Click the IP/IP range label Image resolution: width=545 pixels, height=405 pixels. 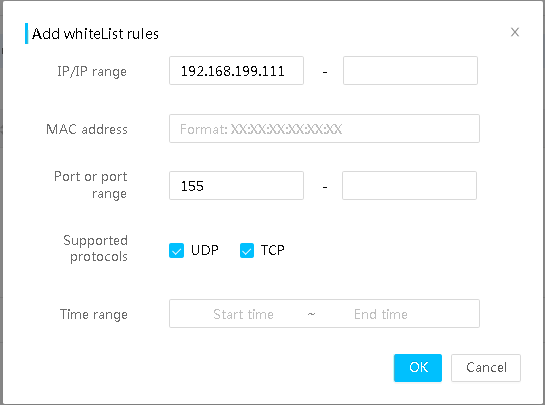[x=92, y=72]
